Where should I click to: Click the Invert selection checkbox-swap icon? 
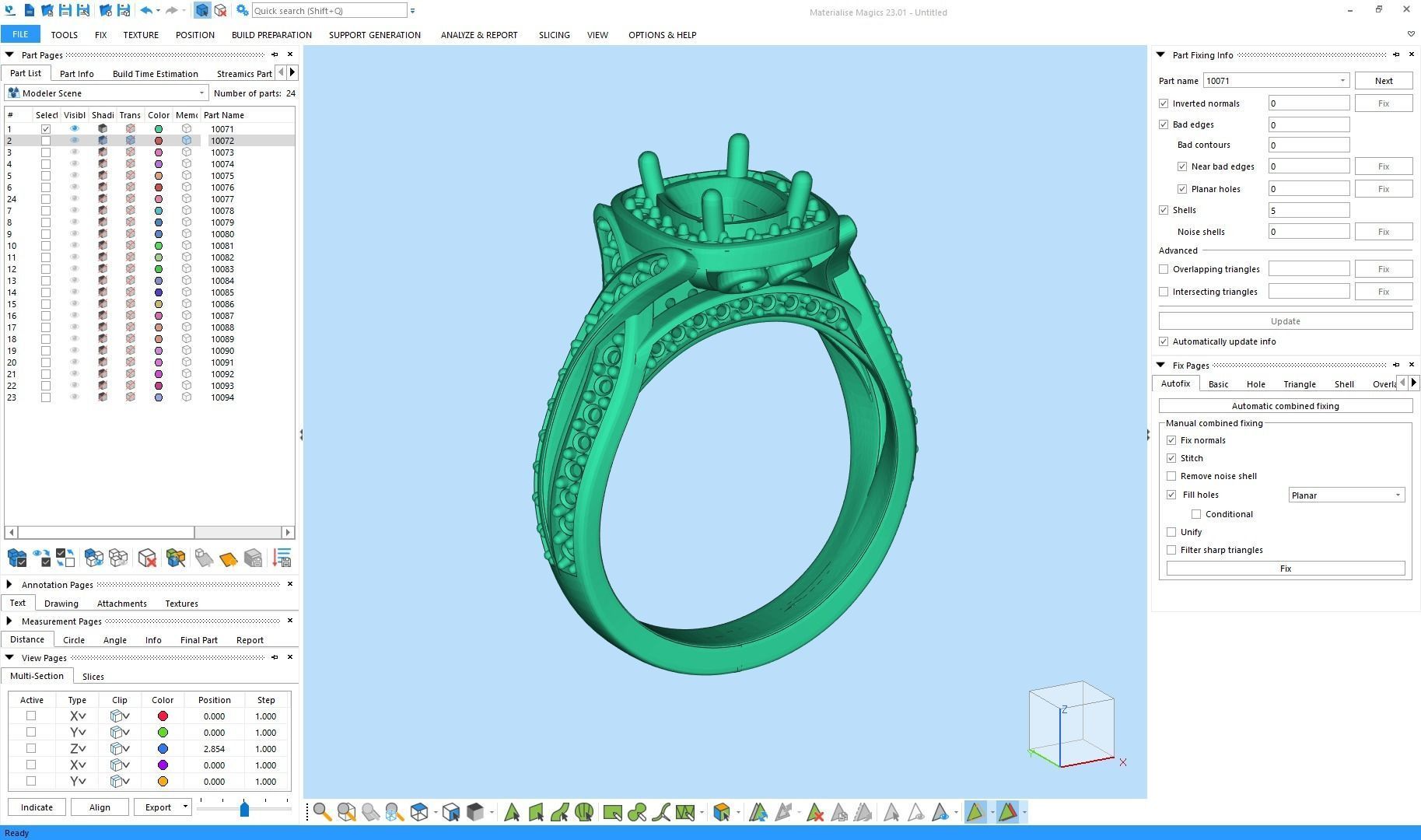point(65,558)
